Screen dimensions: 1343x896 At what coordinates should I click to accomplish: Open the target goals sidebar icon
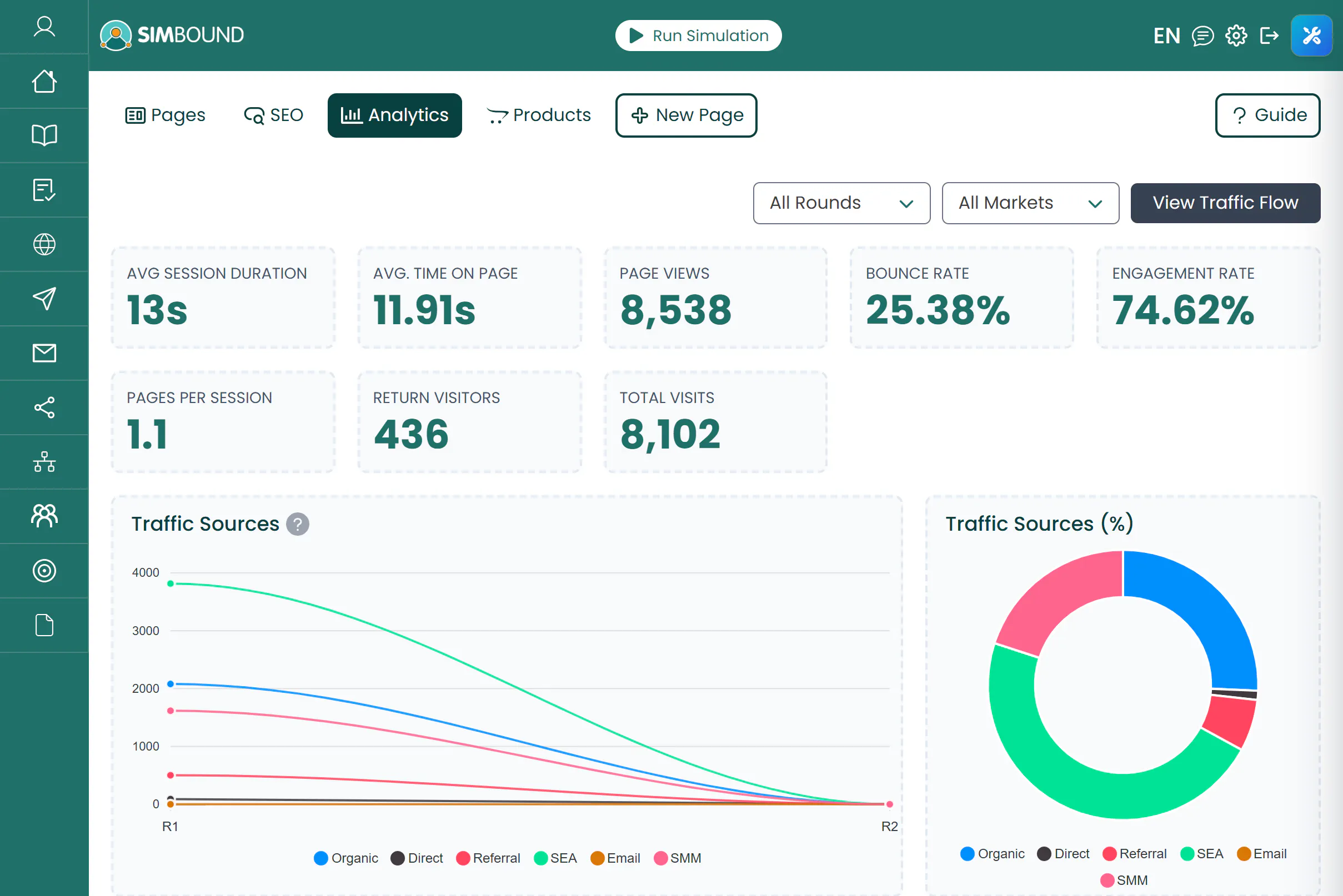pyautogui.click(x=44, y=570)
